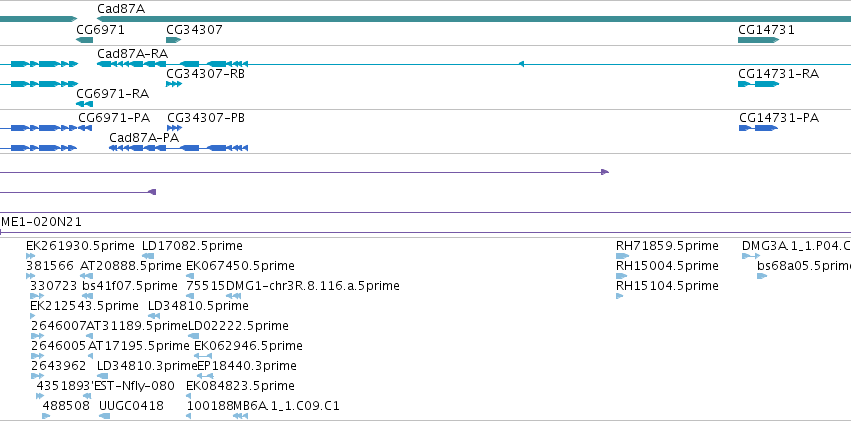Click the RH15104.5prime EST label
Viewport: 851px width, 421px height.
[x=667, y=285]
